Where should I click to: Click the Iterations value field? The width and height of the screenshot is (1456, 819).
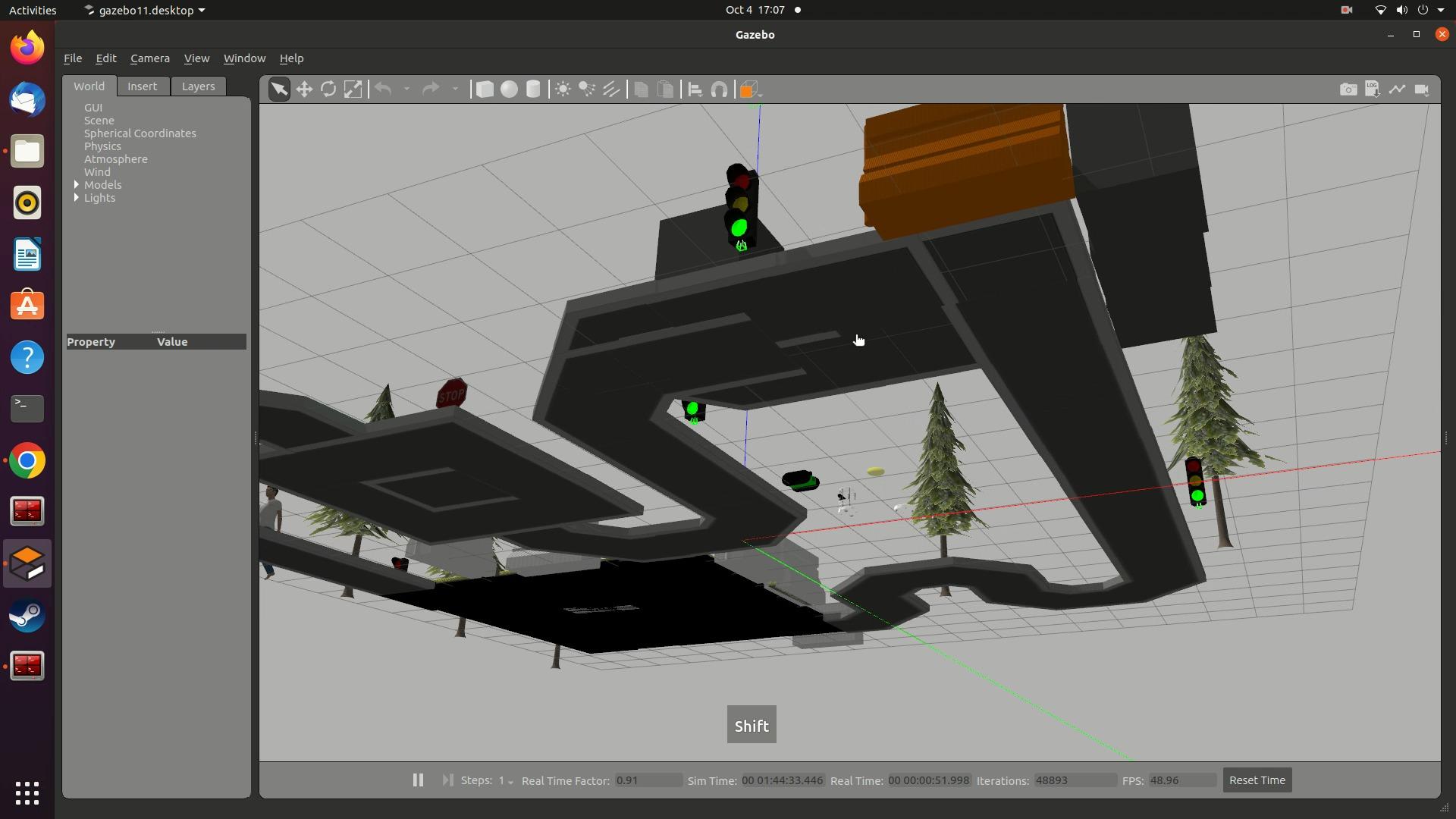pyautogui.click(x=1075, y=780)
